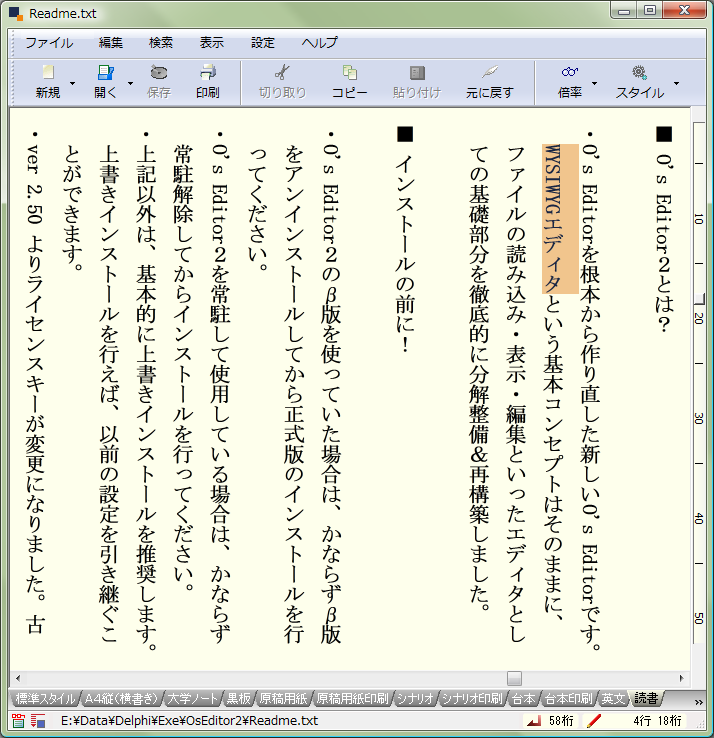Viewport: 714px width, 738px height.
Task: Click the line ての基礎部分を徹底的に分解整備
Action: pyautogui.click(x=479, y=378)
